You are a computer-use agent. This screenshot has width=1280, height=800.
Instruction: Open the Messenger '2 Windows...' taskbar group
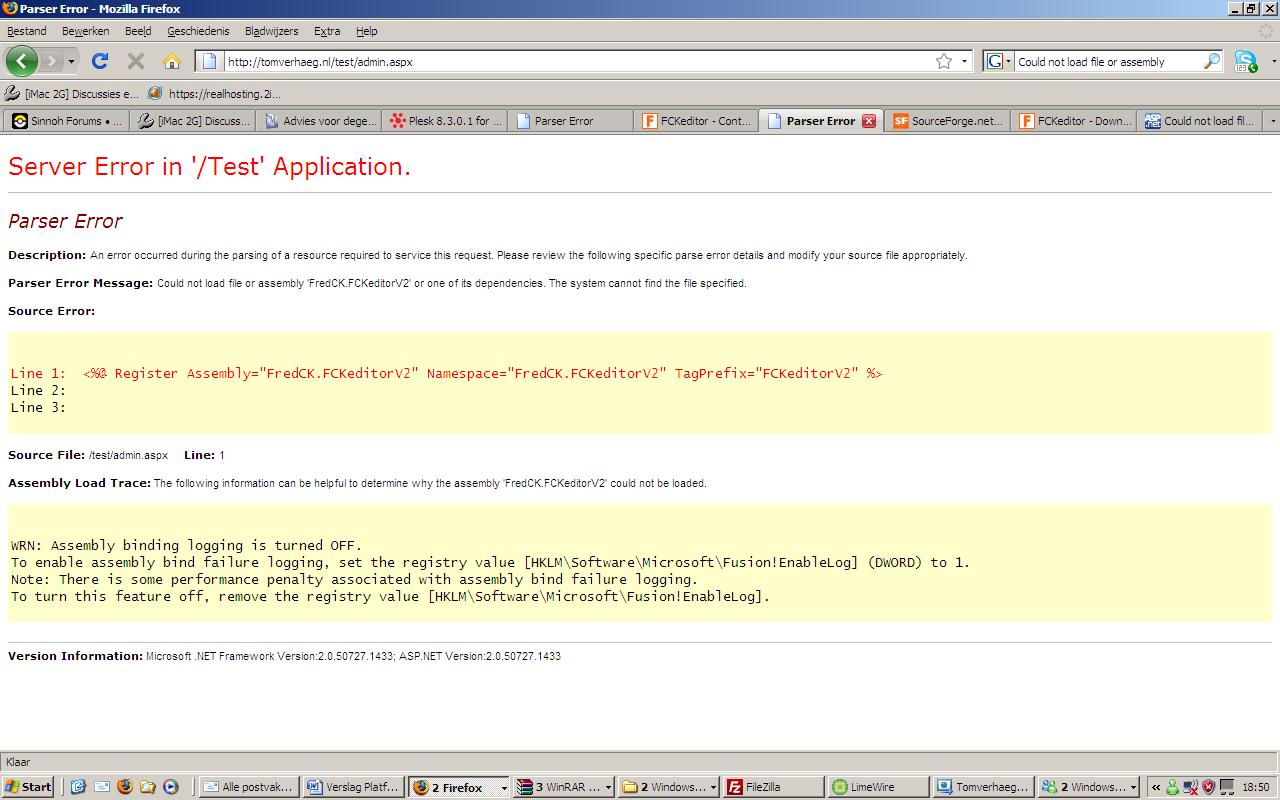tap(1089, 787)
